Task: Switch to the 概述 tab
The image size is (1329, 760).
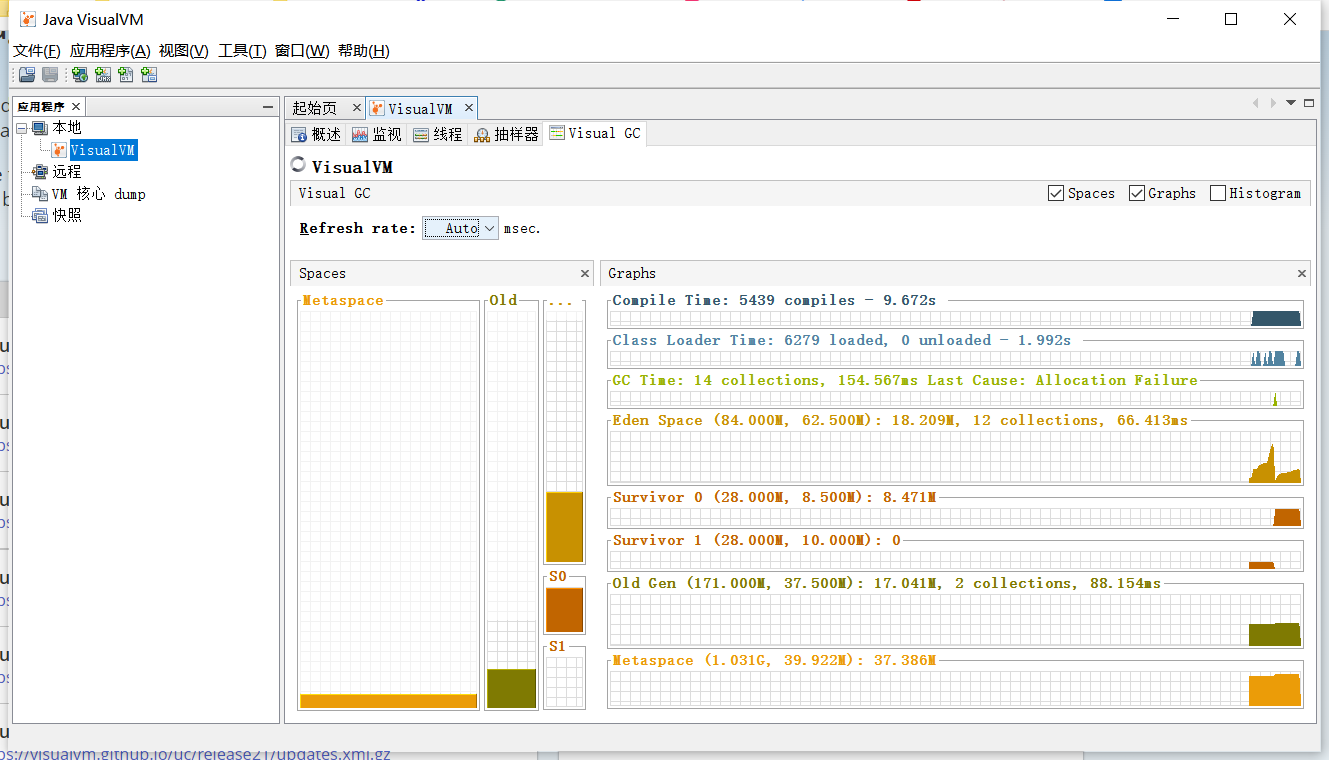Action: tap(316, 134)
